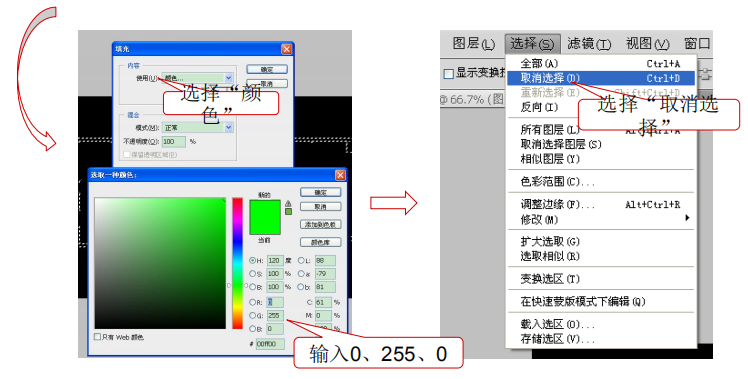Click the C field showing 61
Image resolution: width=748 pixels, height=379 pixels.
pyautogui.click(x=323, y=302)
